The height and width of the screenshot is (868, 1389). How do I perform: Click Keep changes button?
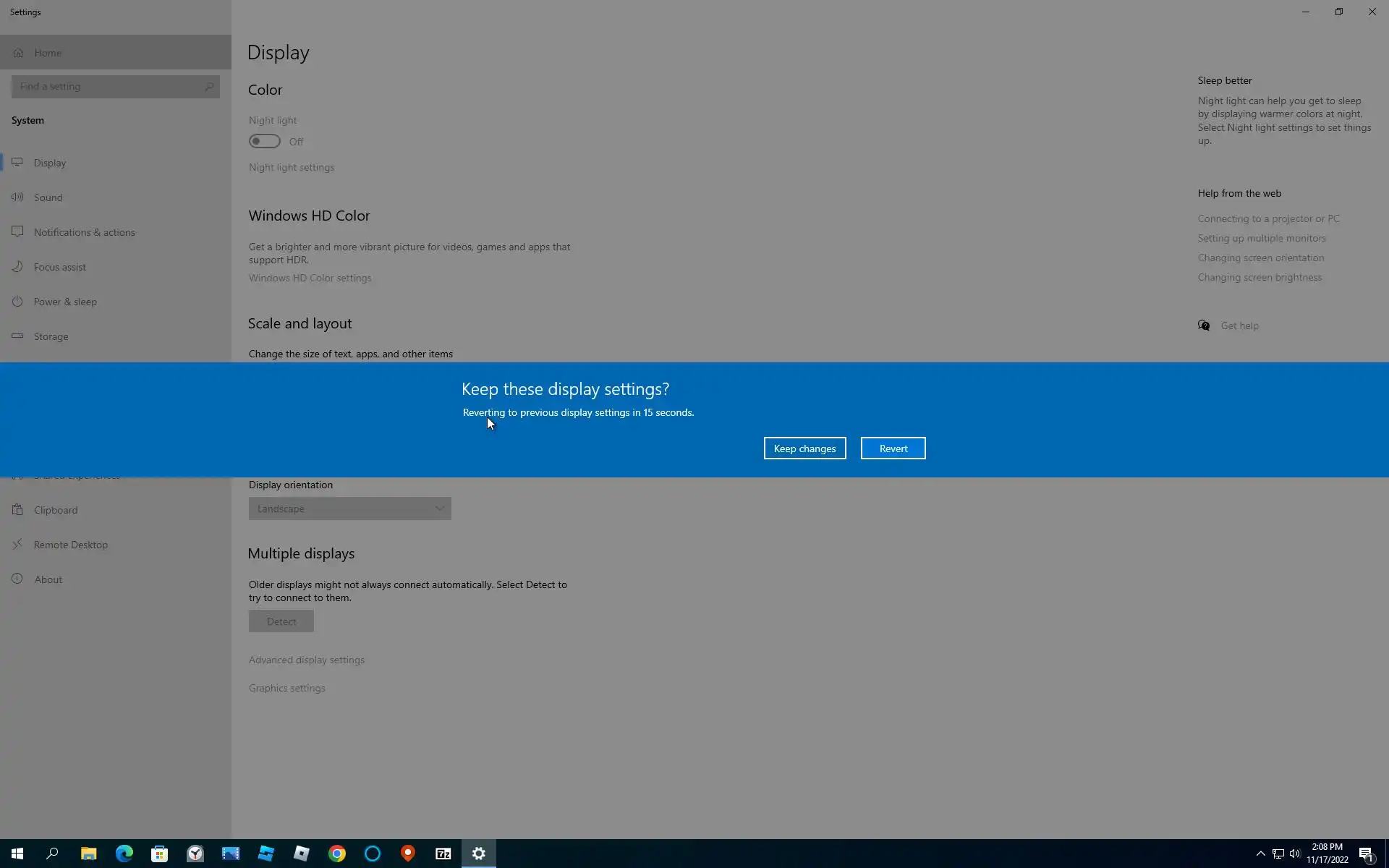point(804,448)
